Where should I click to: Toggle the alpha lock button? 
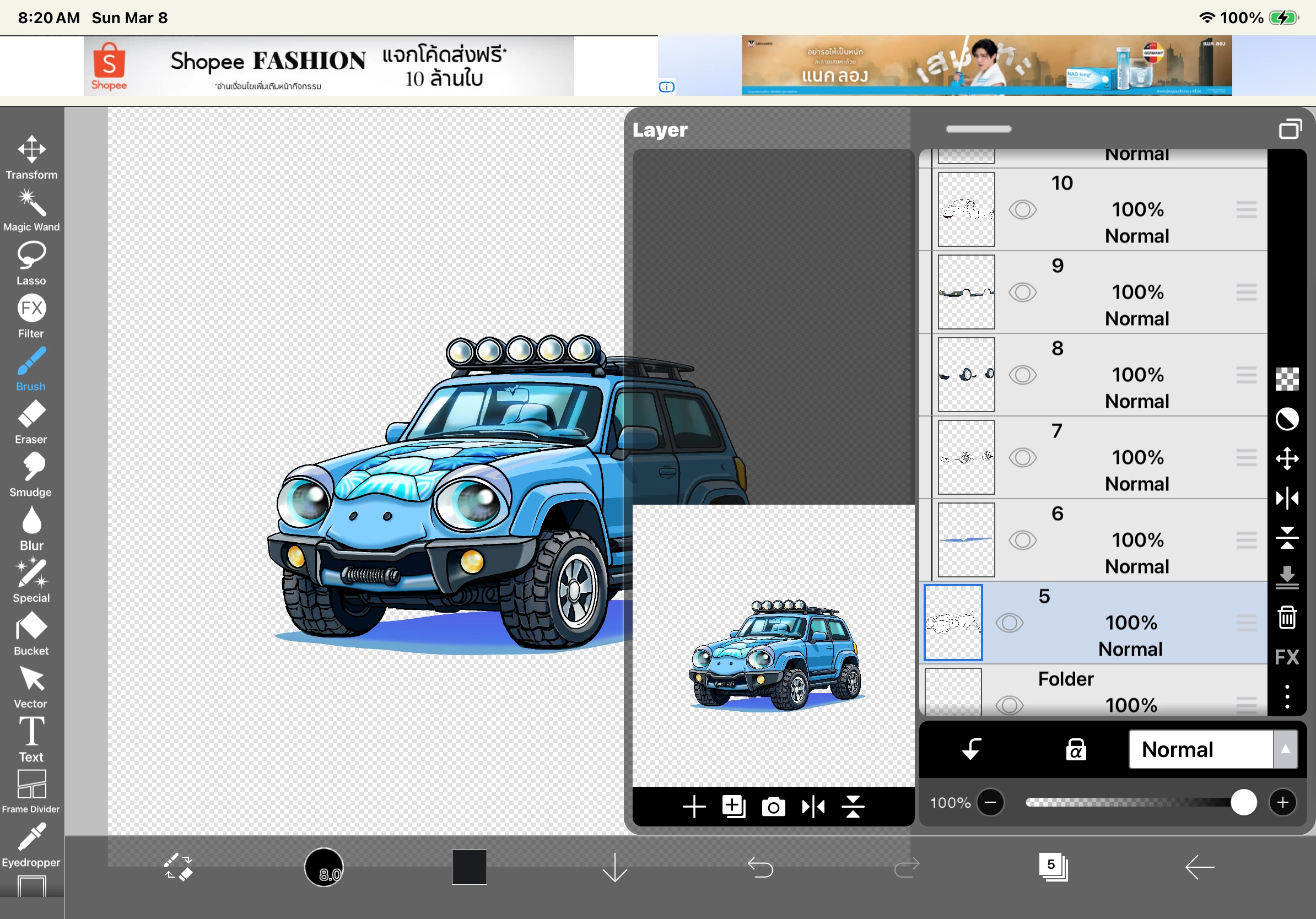[x=1075, y=749]
